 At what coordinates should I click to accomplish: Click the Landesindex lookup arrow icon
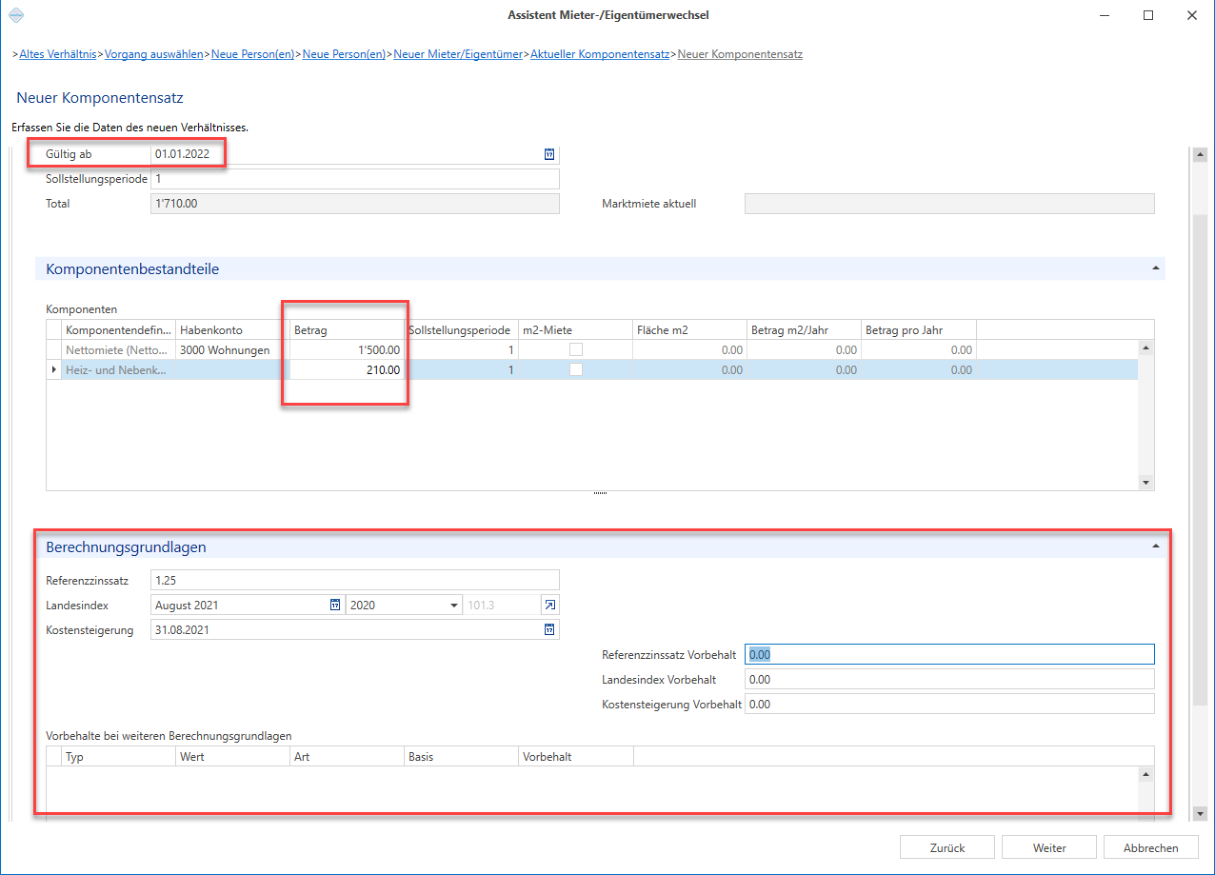click(x=549, y=605)
